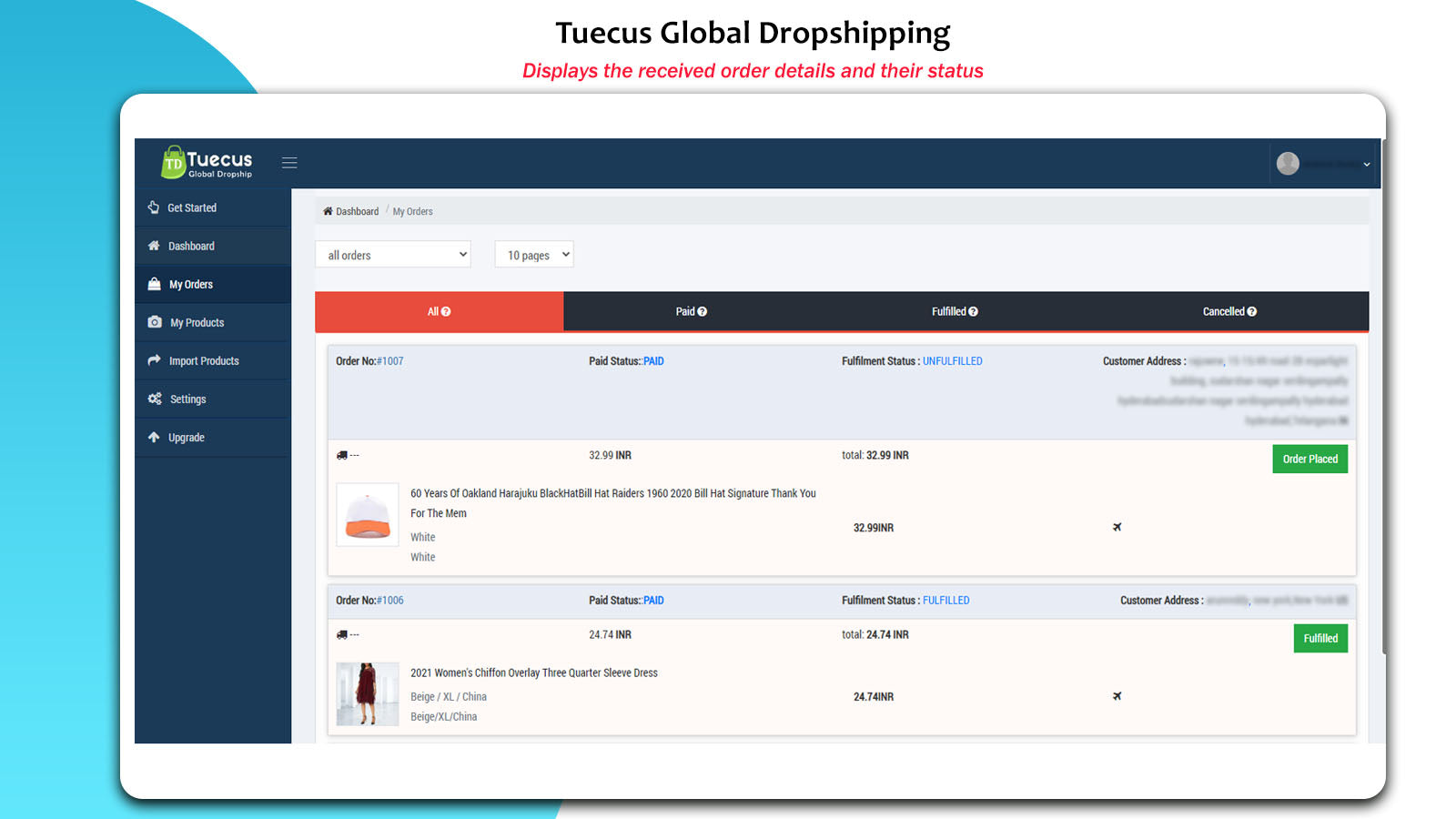
Task: Click help icon on All tab
Action: [x=446, y=311]
